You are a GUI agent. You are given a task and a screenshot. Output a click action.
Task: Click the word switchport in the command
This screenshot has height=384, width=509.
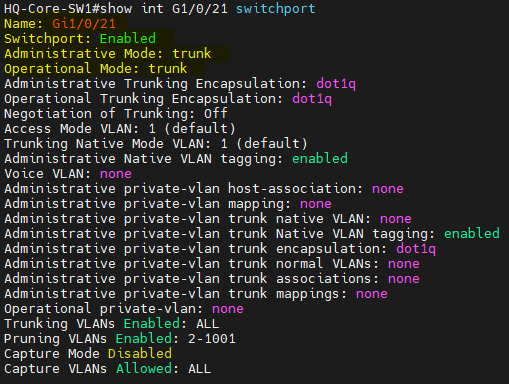[x=275, y=9]
